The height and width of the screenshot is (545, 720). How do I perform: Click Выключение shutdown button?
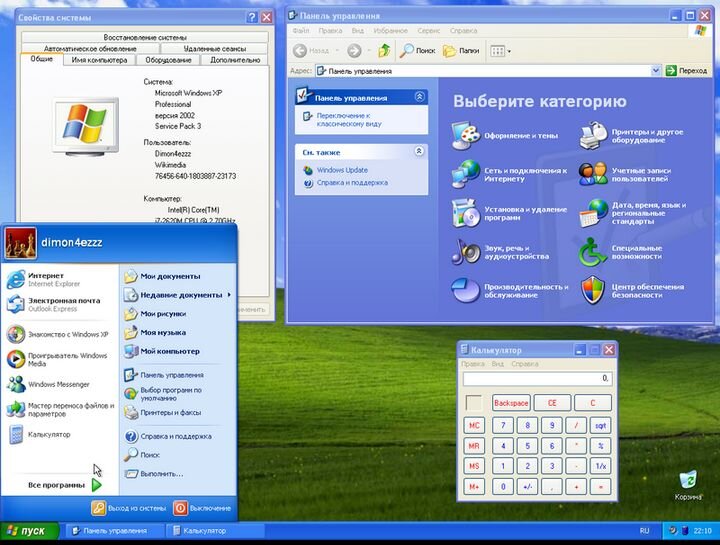pos(202,508)
